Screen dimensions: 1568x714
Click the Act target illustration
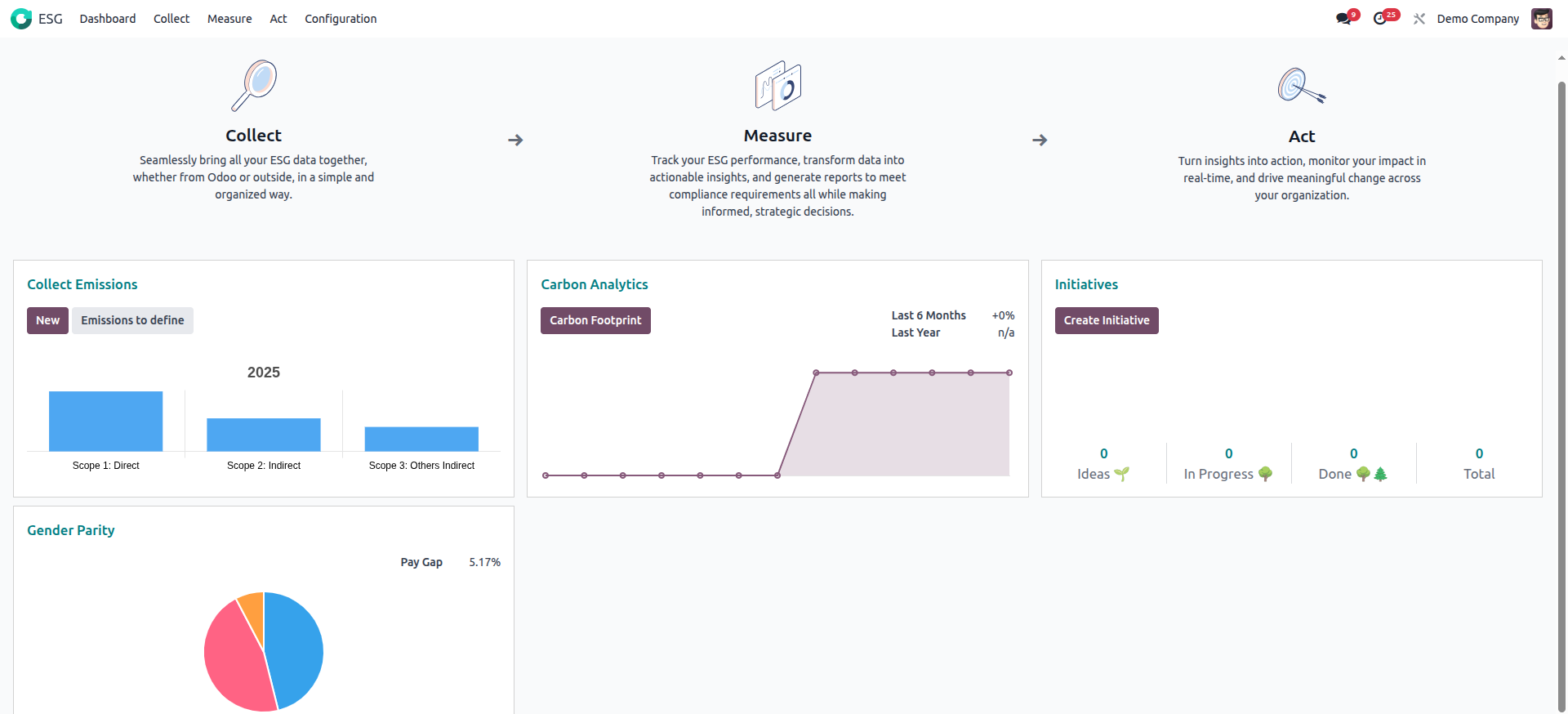tap(1302, 85)
